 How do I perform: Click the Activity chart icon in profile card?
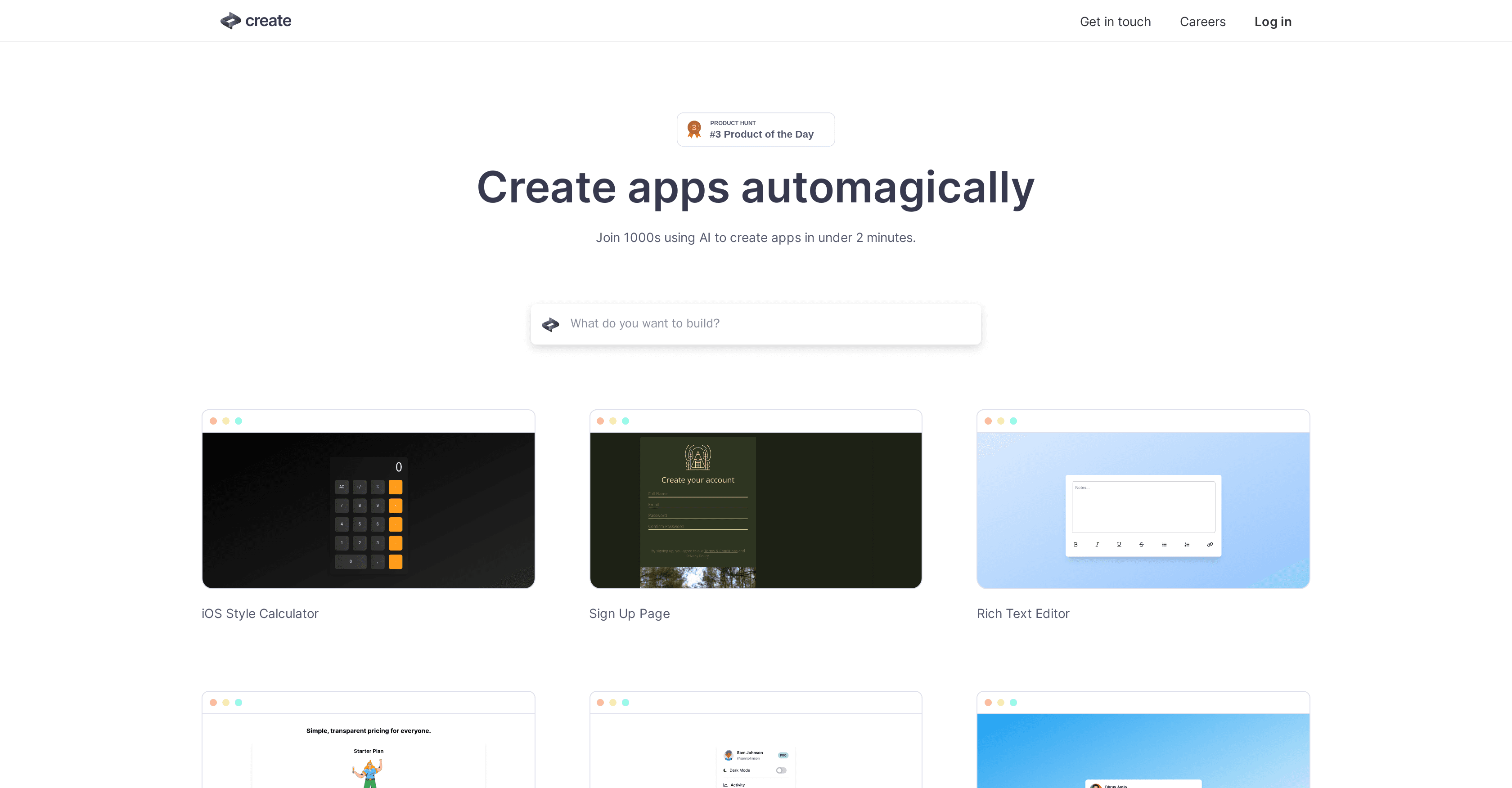coord(725,784)
